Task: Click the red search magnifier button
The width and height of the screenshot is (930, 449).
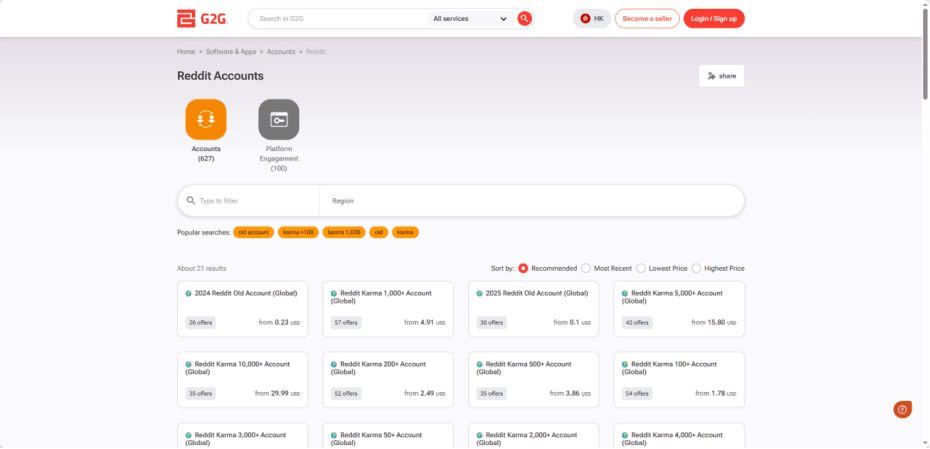Action: (524, 18)
